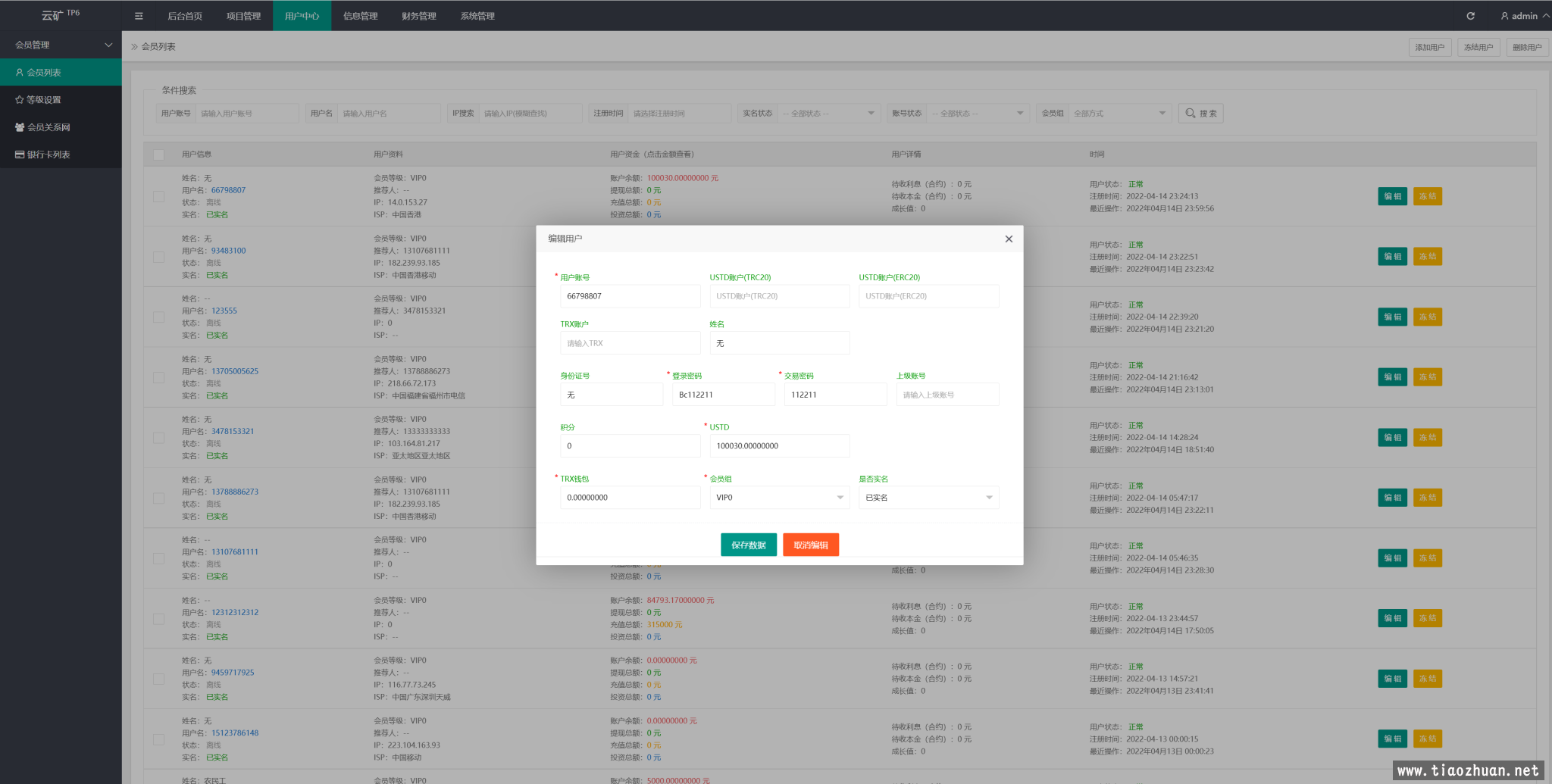Open 用户中心 menu
The height and width of the screenshot is (784, 1552).
pyautogui.click(x=302, y=16)
